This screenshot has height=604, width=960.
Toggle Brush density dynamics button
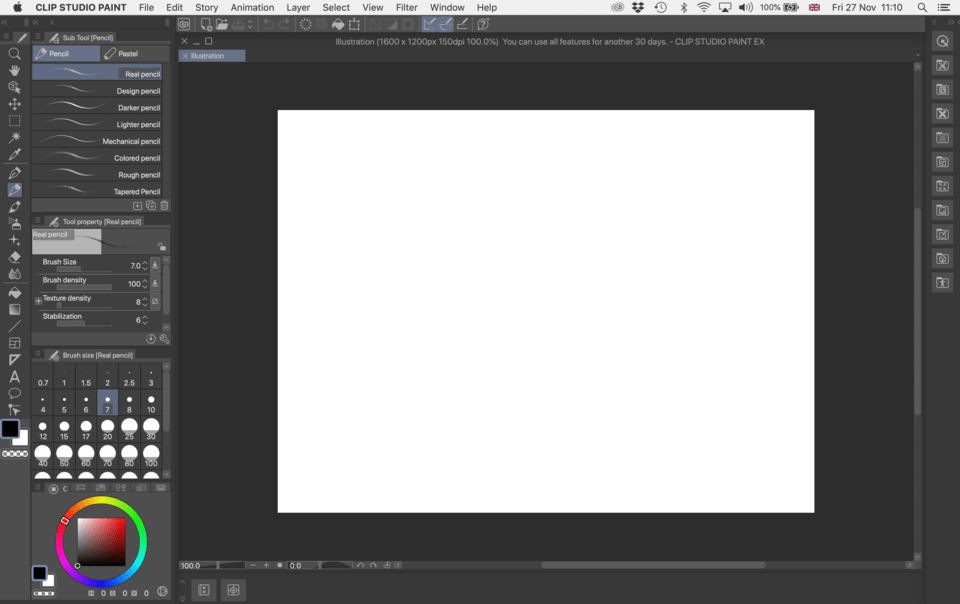155,283
